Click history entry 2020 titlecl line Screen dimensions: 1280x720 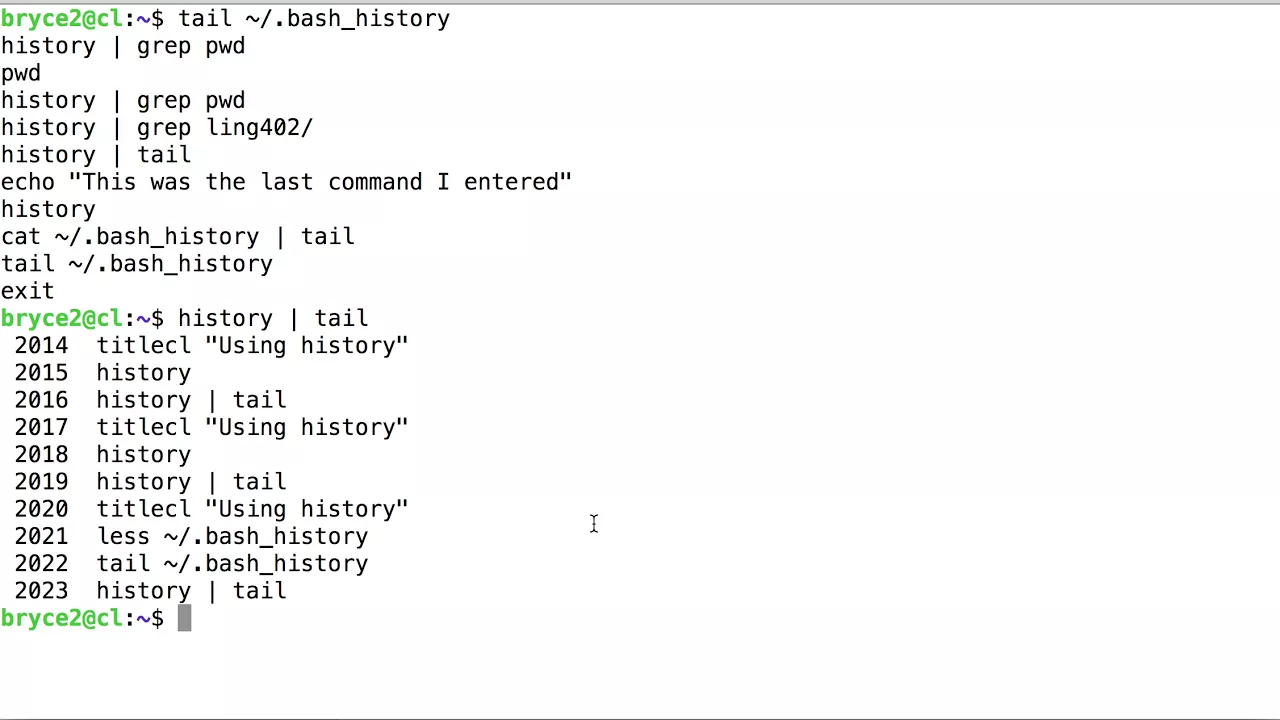click(x=212, y=509)
